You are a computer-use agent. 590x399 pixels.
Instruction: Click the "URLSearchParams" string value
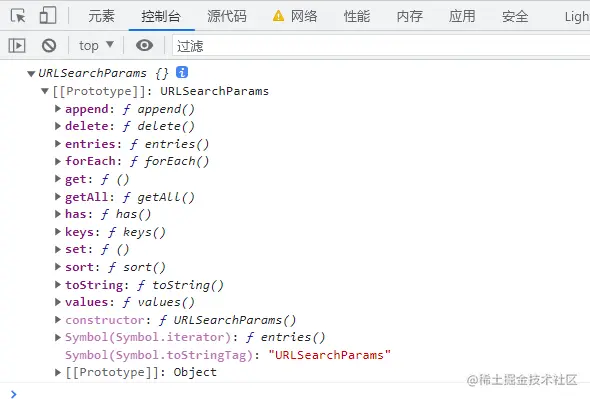[x=329, y=355]
